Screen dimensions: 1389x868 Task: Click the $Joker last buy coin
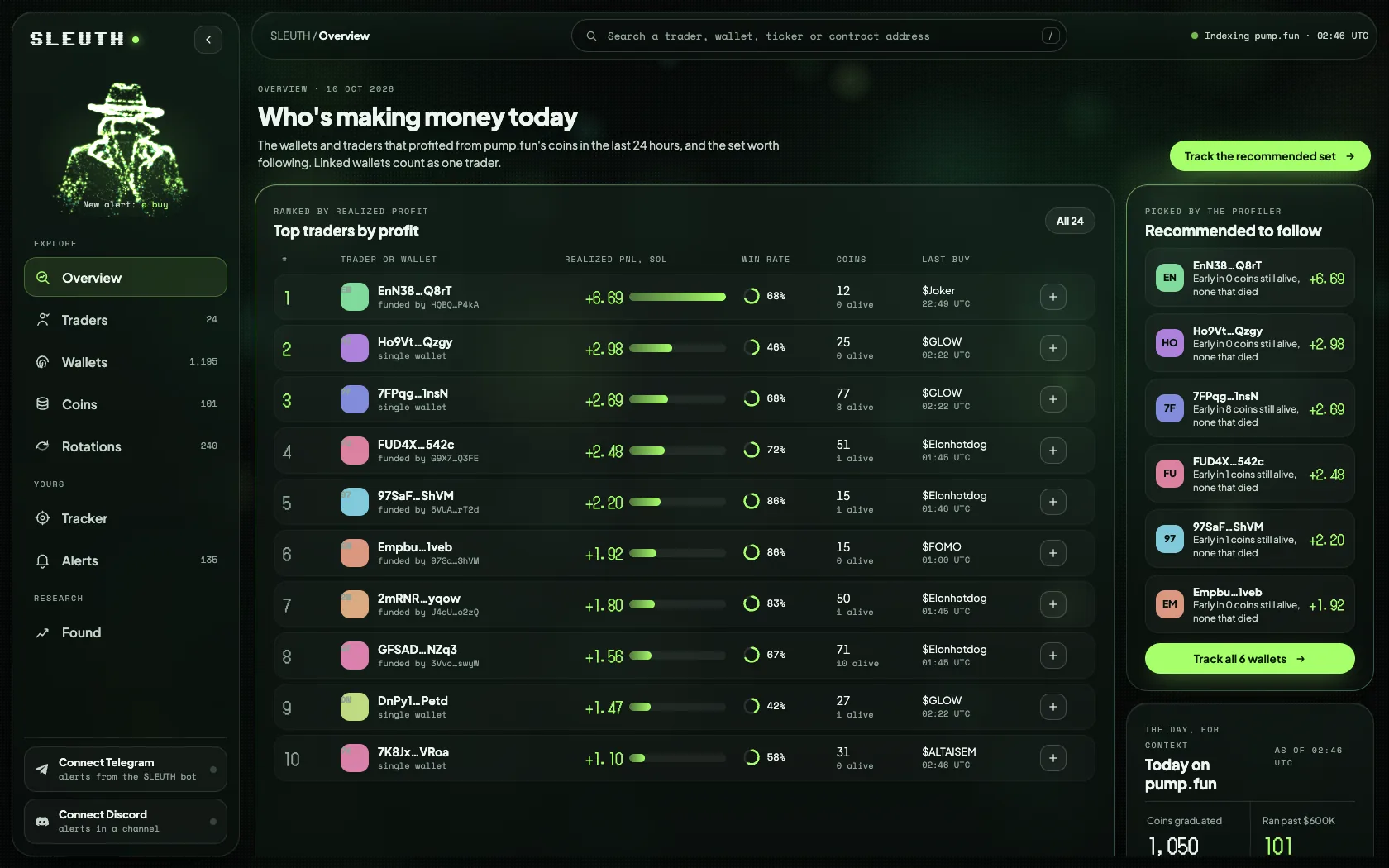click(x=938, y=290)
